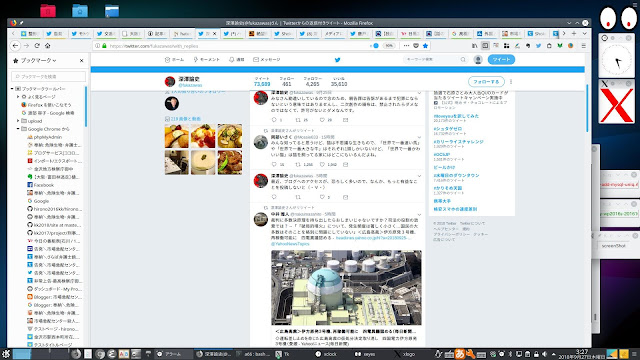Open the blue home folder desktop icon
Screen dimensions: 640x360
tap(80, 10)
